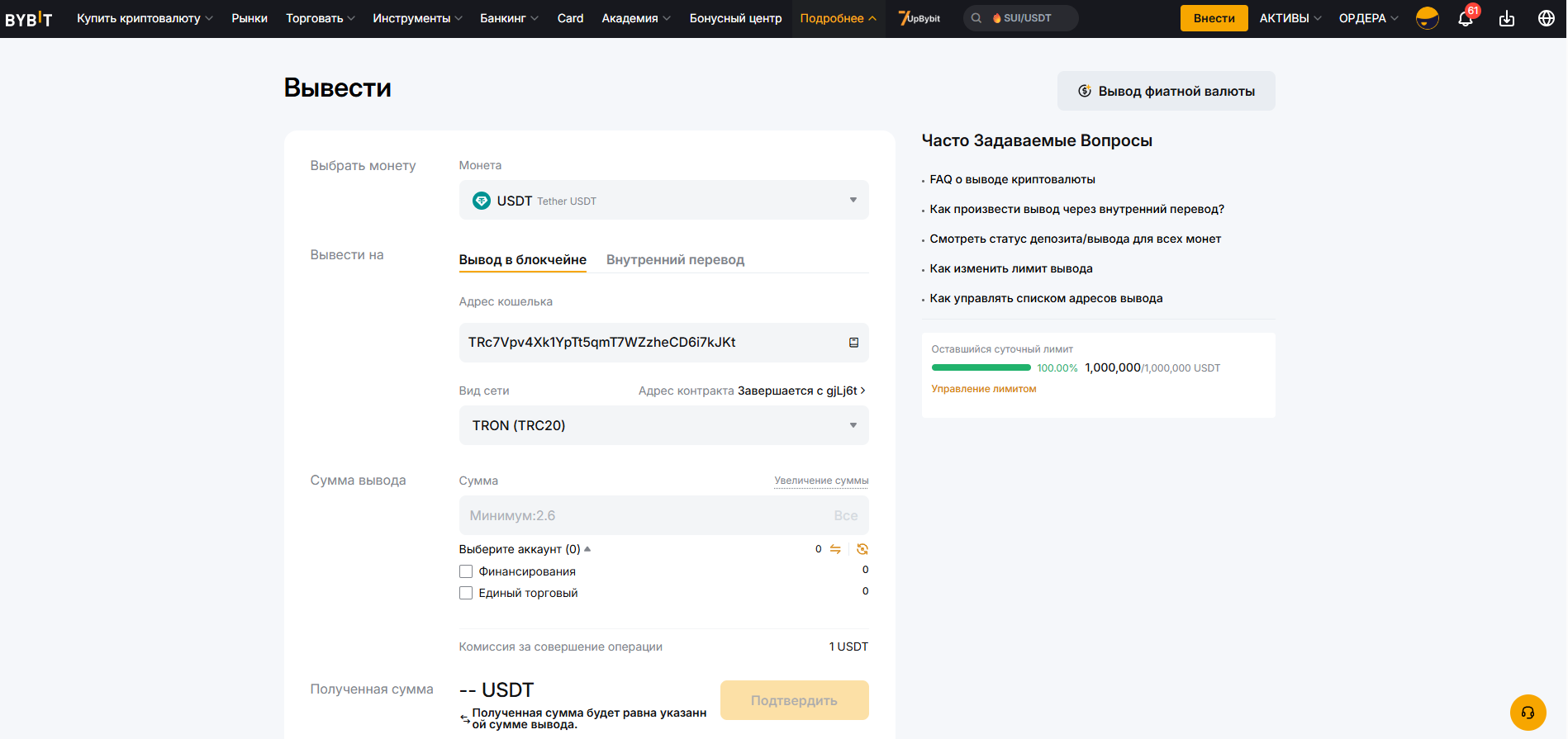Open Управление лимитом link

tap(983, 389)
